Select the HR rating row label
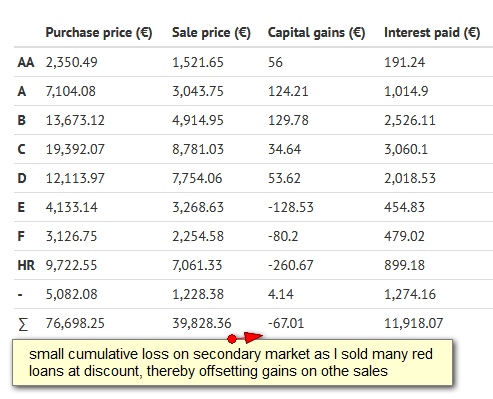 pyautogui.click(x=26, y=265)
